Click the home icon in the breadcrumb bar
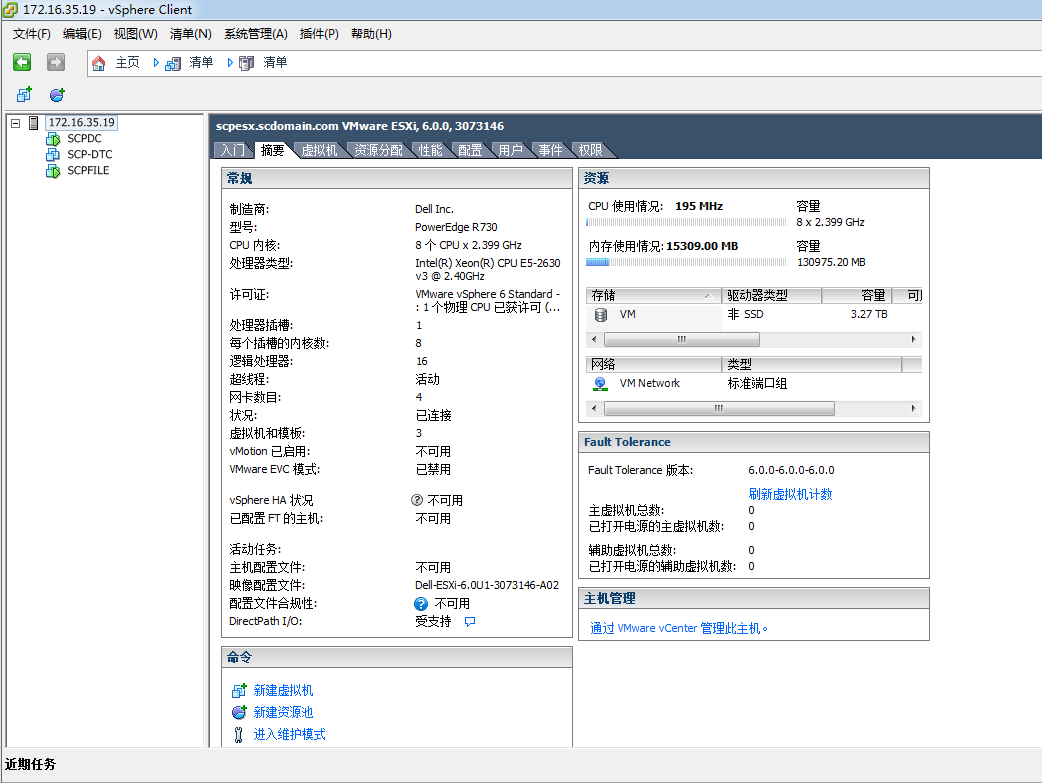 [98, 63]
